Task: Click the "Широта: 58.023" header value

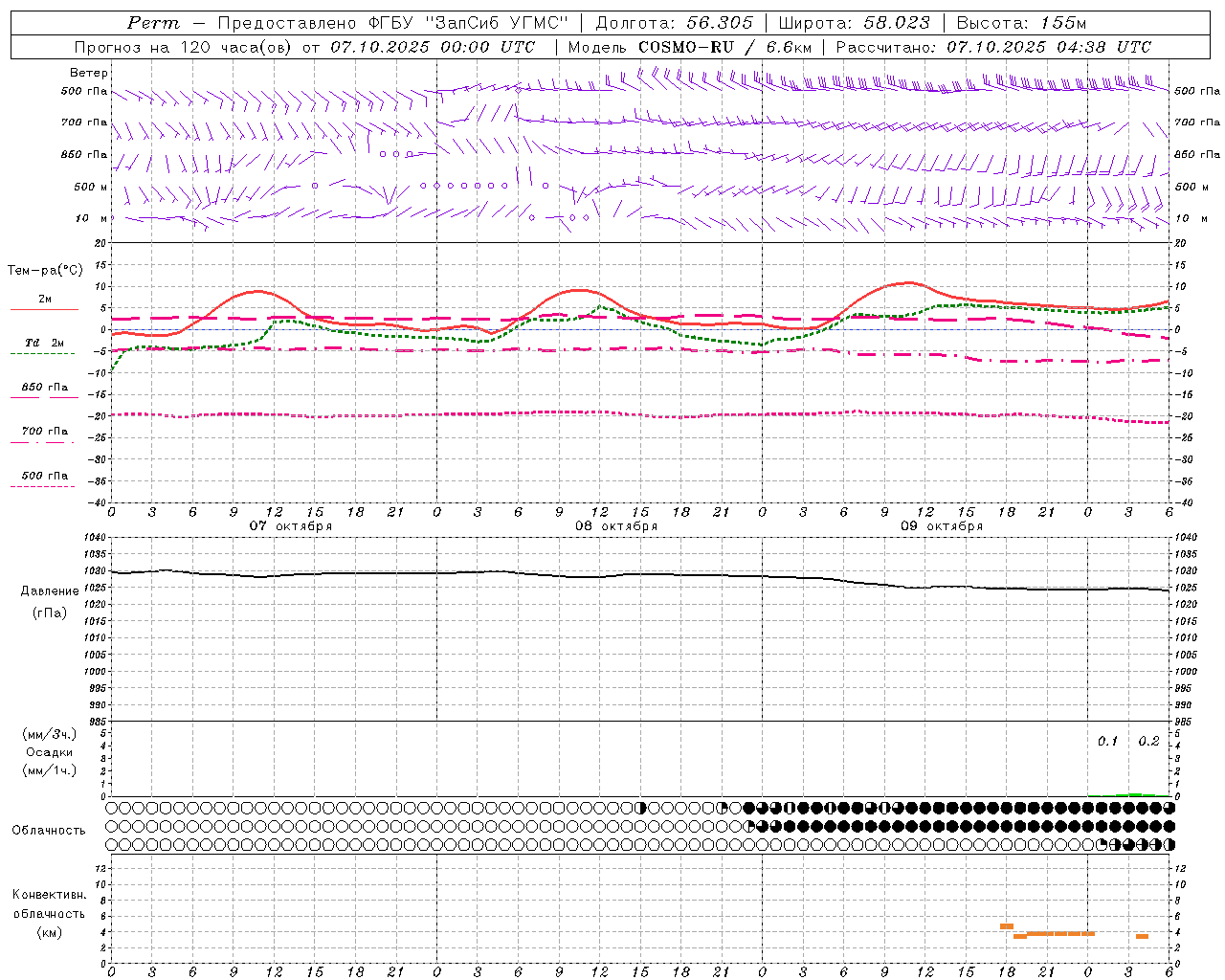Action: [x=855, y=23]
